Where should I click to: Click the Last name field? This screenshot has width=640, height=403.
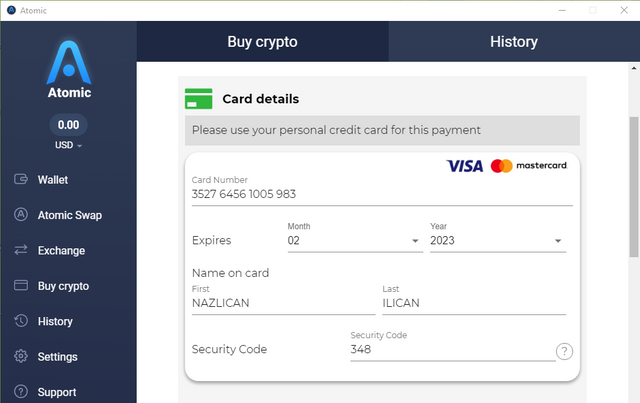(474, 303)
